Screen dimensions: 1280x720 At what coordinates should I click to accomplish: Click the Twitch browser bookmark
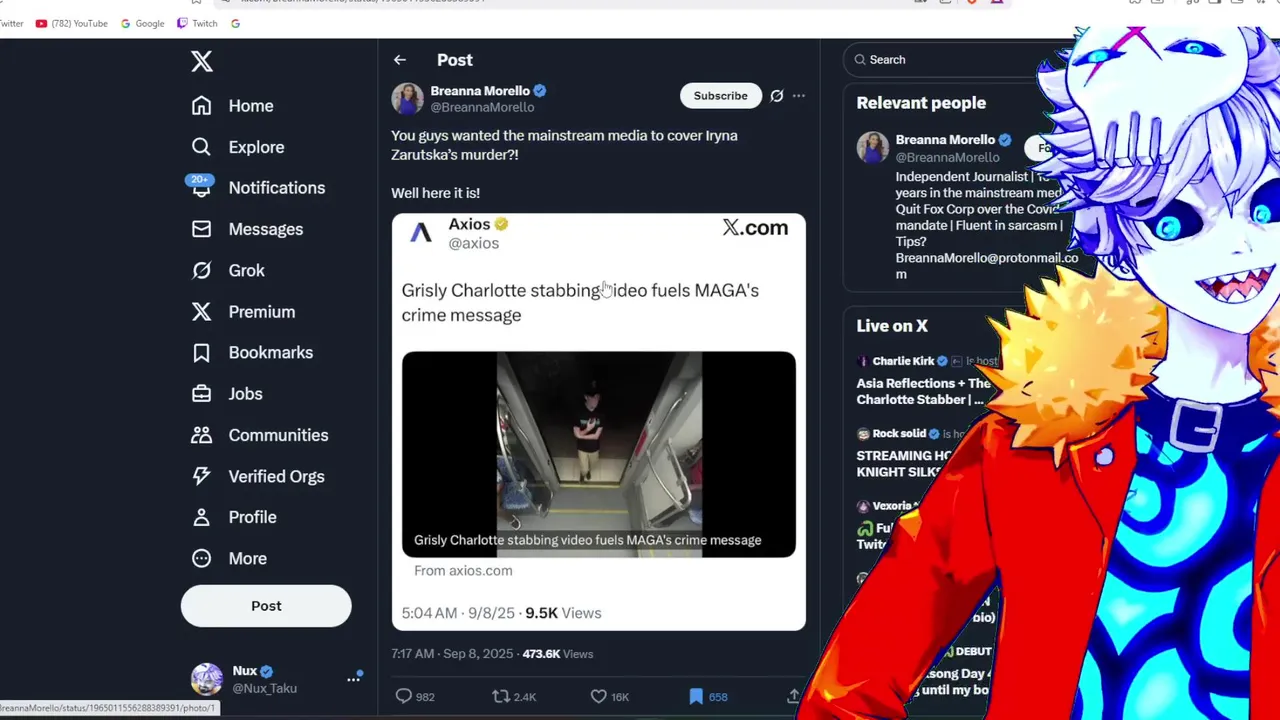coord(197,23)
